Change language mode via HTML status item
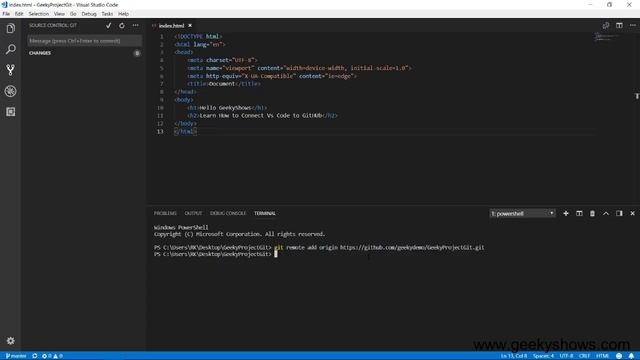 (x=603, y=356)
